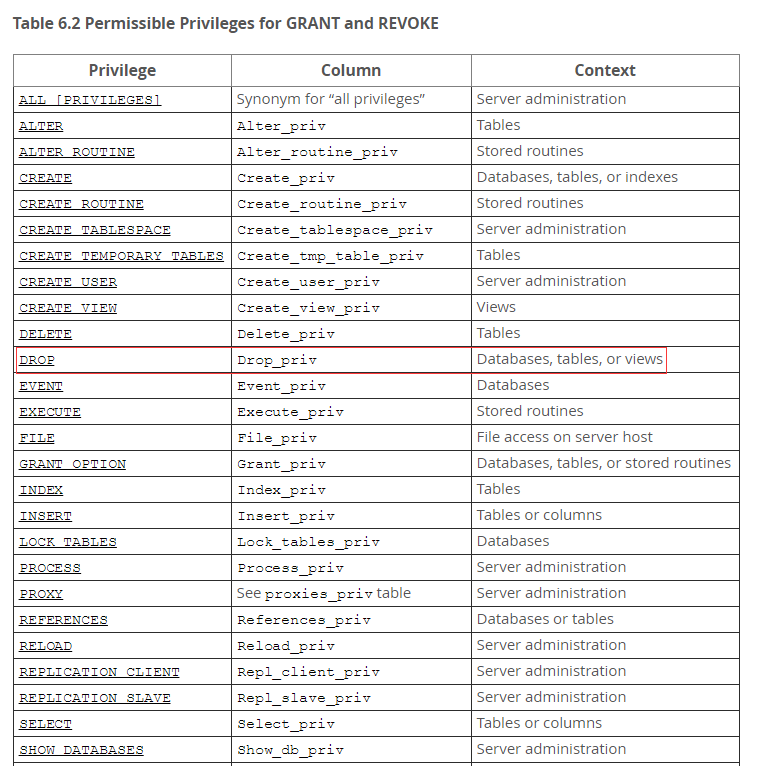Viewport: 757px width, 766px height.
Task: Open the GRANT OPTION link
Action: (72, 464)
